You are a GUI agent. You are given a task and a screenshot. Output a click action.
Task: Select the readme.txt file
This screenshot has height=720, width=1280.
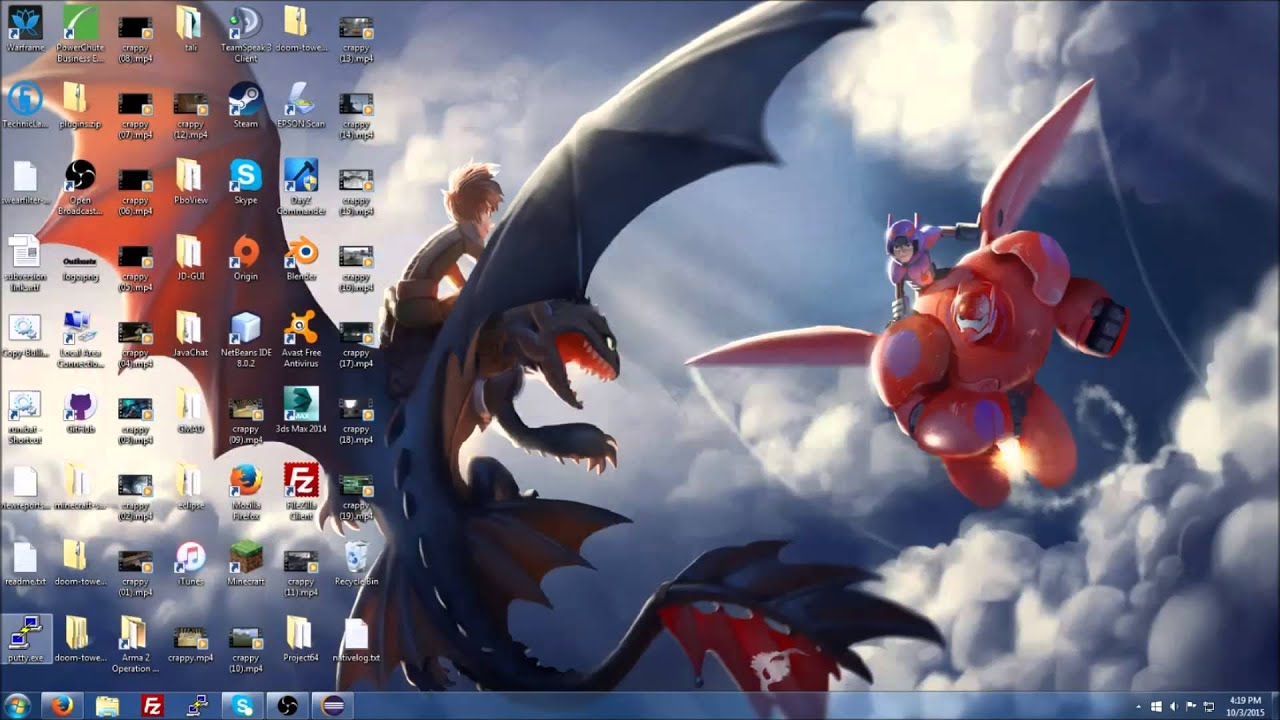(24, 563)
